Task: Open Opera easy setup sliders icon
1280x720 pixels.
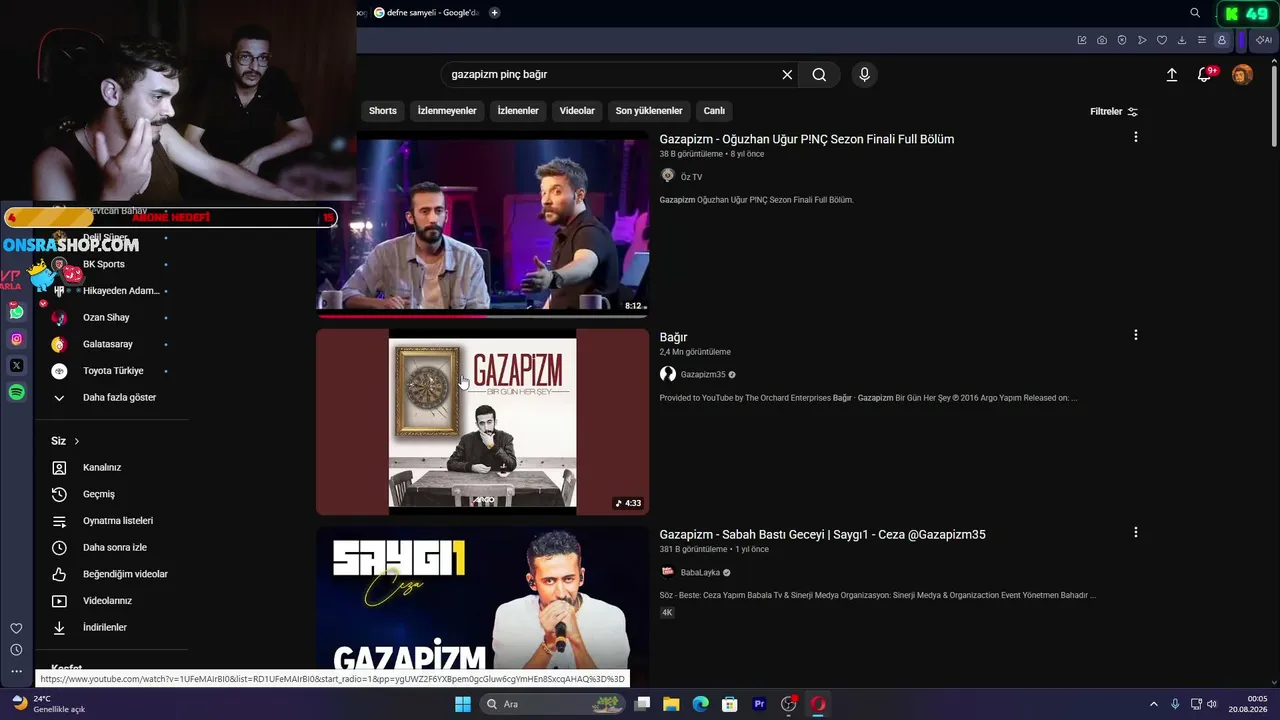Action: tap(1202, 40)
